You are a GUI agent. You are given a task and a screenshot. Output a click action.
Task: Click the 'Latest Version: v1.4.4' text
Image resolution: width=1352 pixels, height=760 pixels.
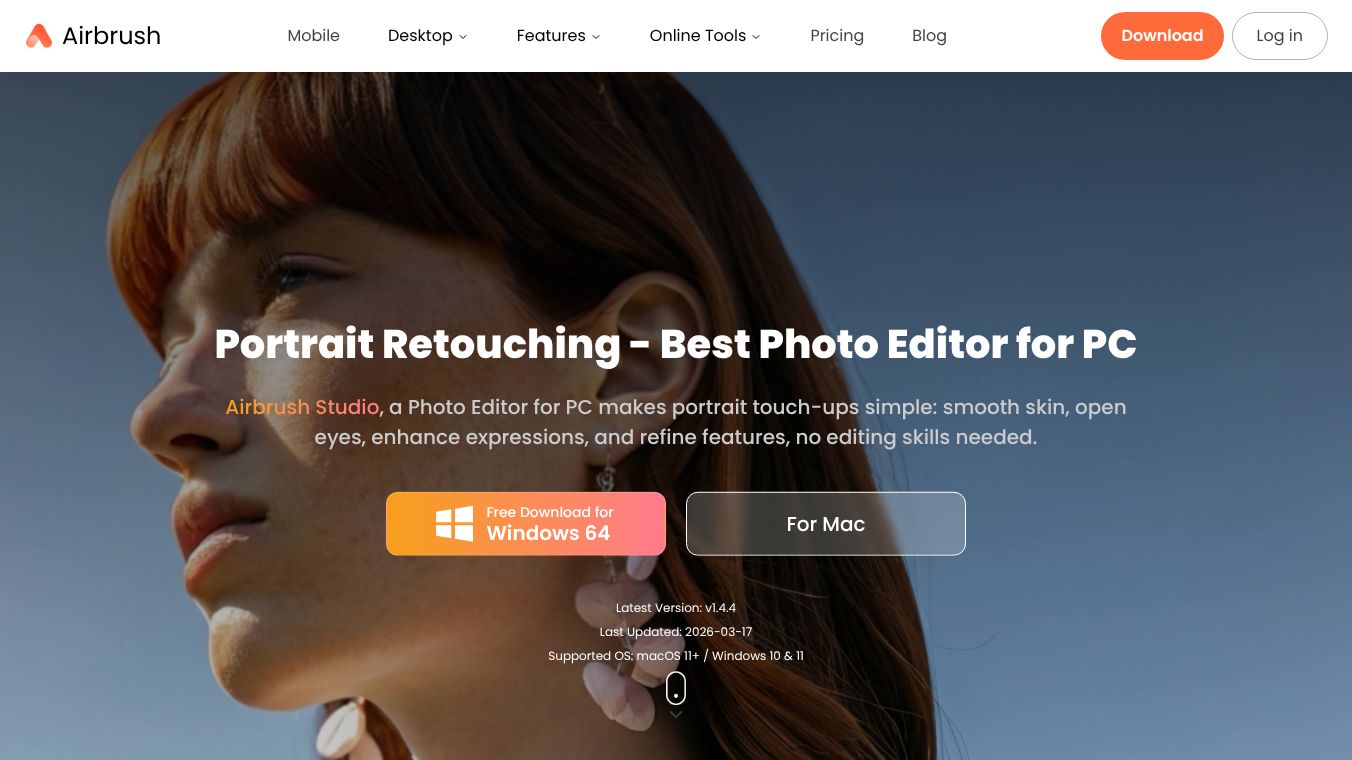tap(676, 608)
